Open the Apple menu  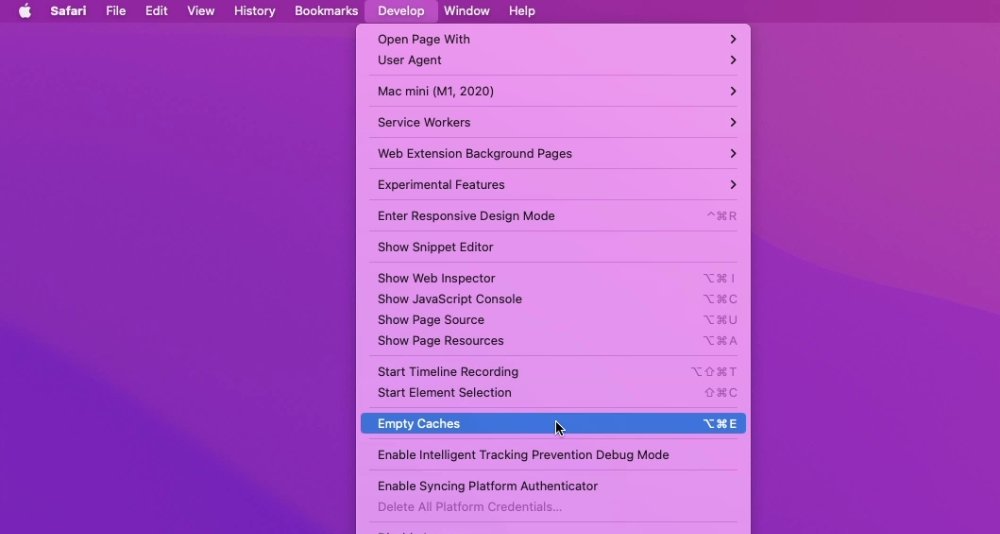point(25,11)
